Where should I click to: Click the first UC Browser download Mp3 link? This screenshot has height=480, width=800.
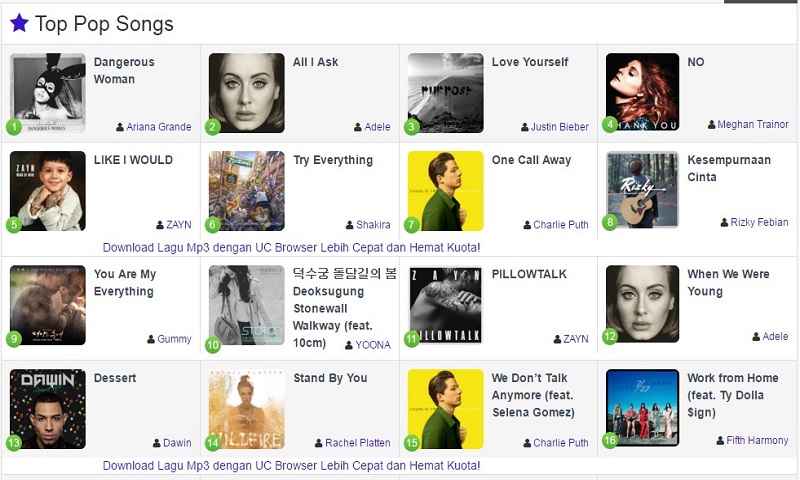click(291, 248)
